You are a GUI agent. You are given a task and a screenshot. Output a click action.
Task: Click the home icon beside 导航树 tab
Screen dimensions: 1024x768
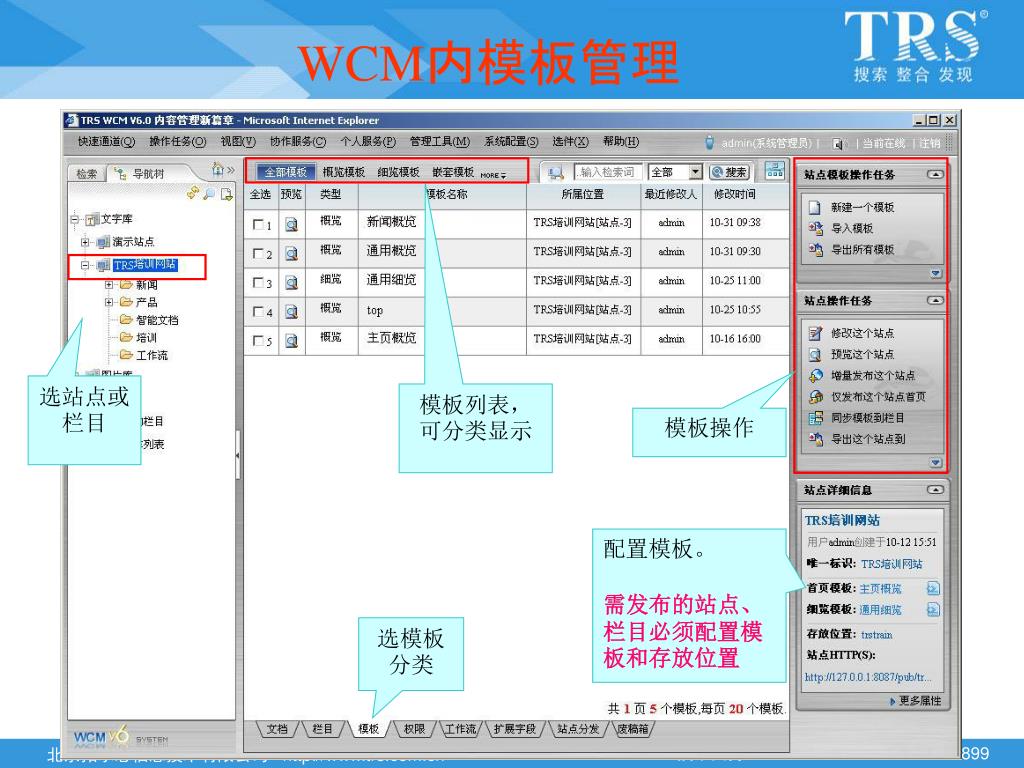tap(217, 170)
